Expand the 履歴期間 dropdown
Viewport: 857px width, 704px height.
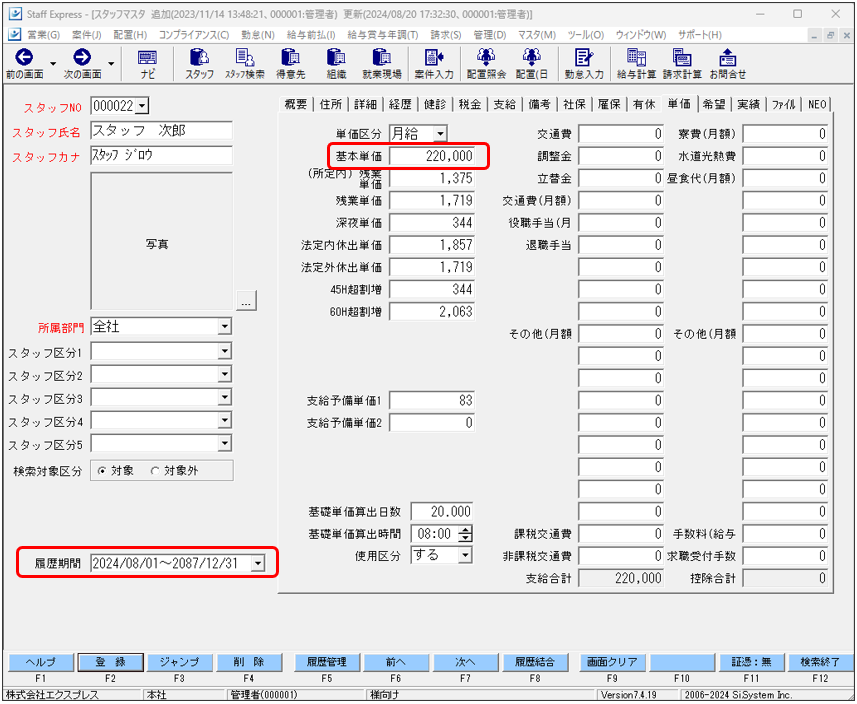coord(258,563)
